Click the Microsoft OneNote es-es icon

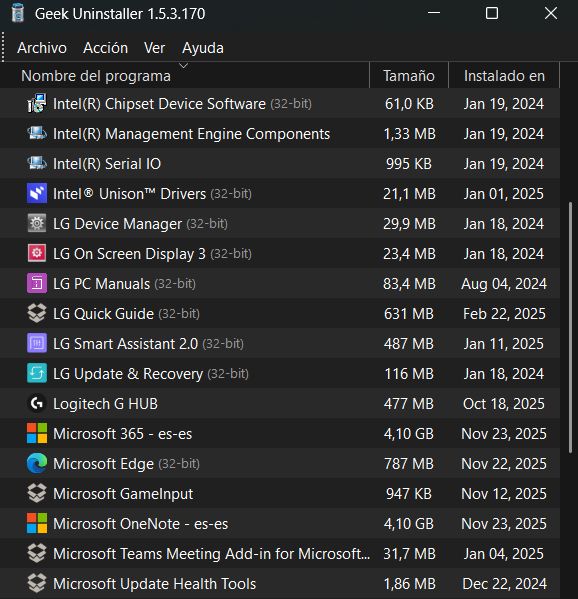pyautogui.click(x=37, y=523)
